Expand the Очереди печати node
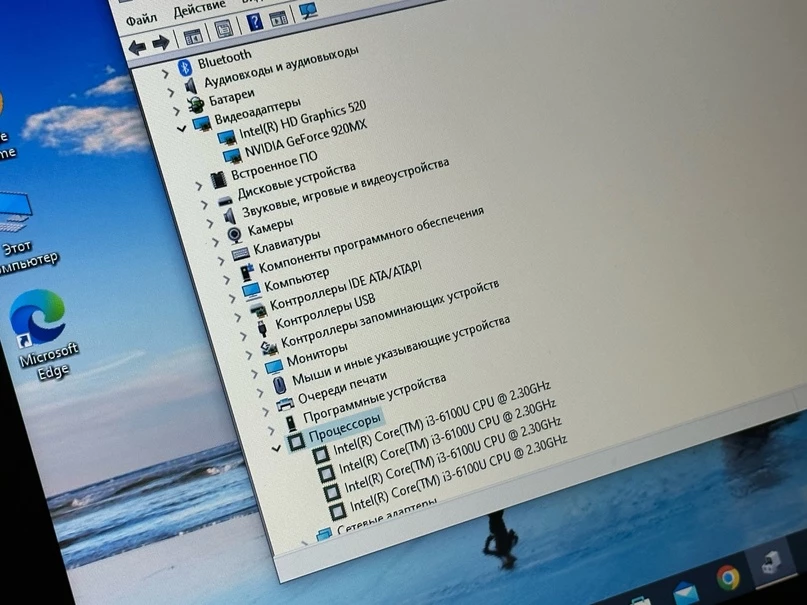 coord(266,412)
